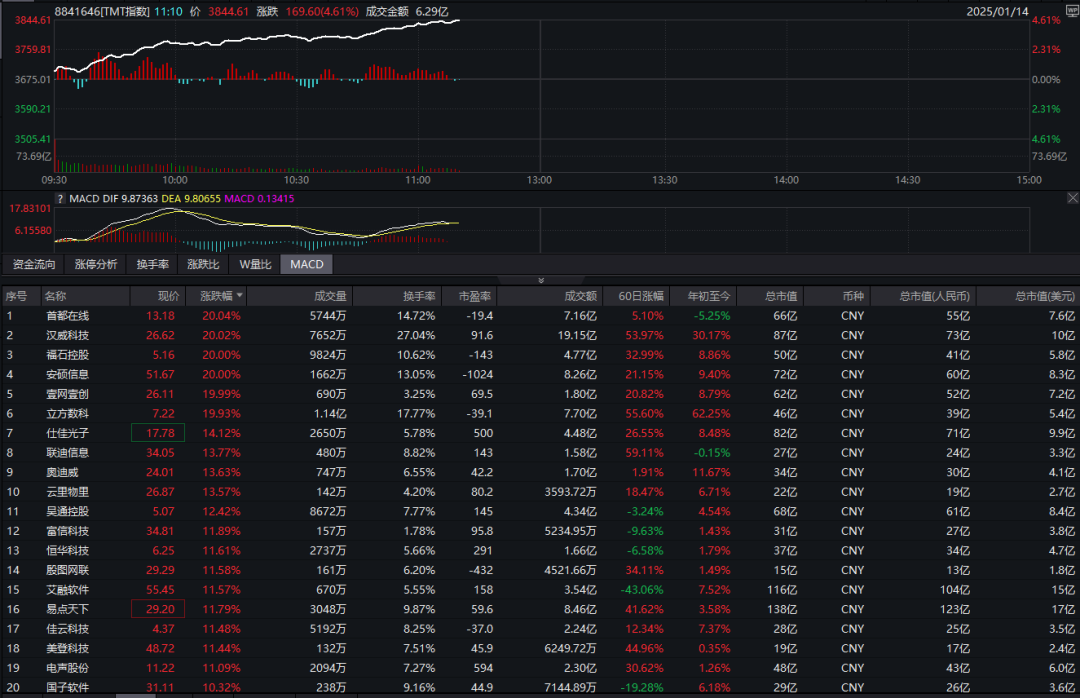
Task: Select the 汉威科技 stock row
Action: [x=67, y=335]
